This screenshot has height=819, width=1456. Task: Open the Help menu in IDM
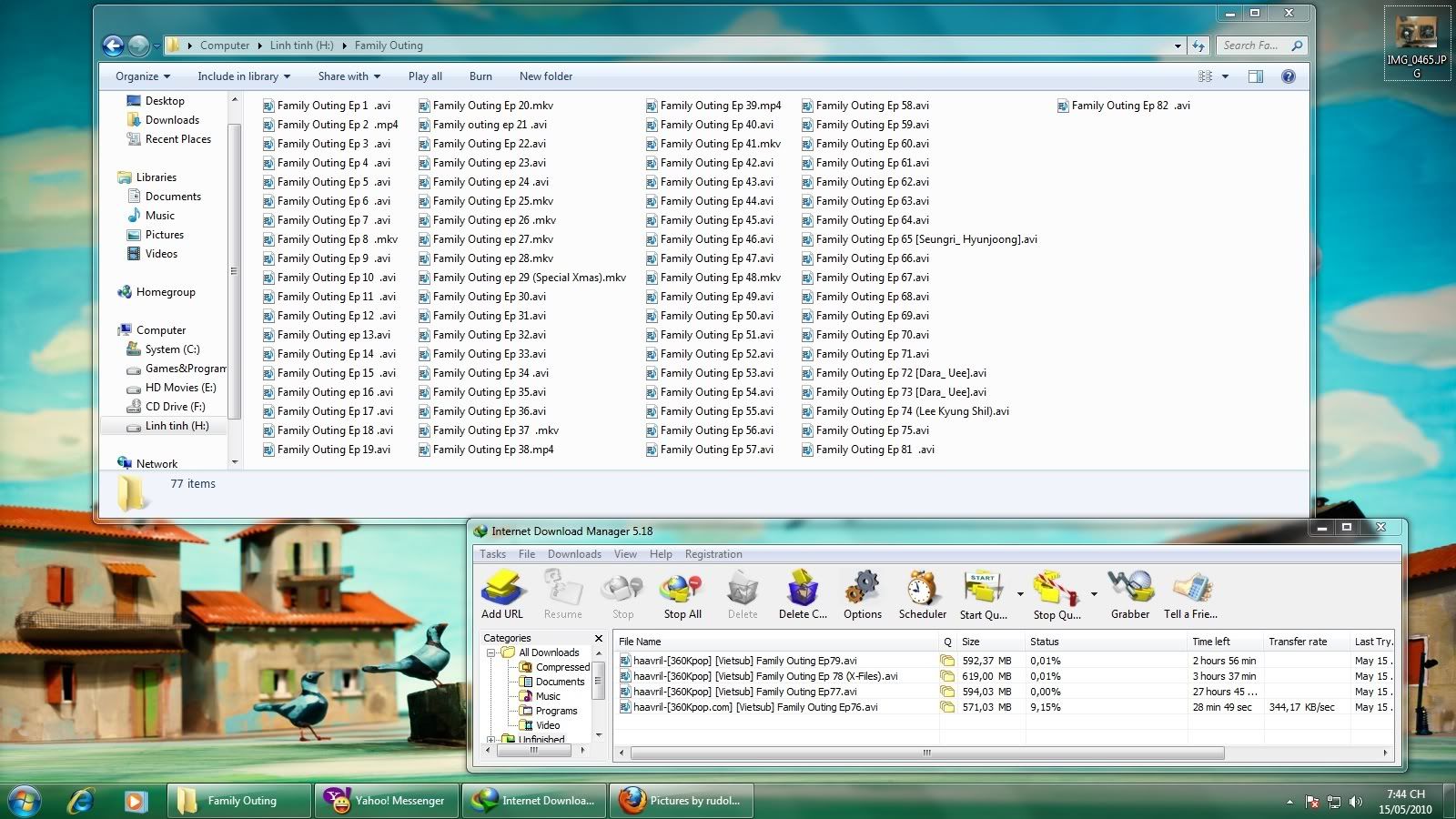(661, 554)
